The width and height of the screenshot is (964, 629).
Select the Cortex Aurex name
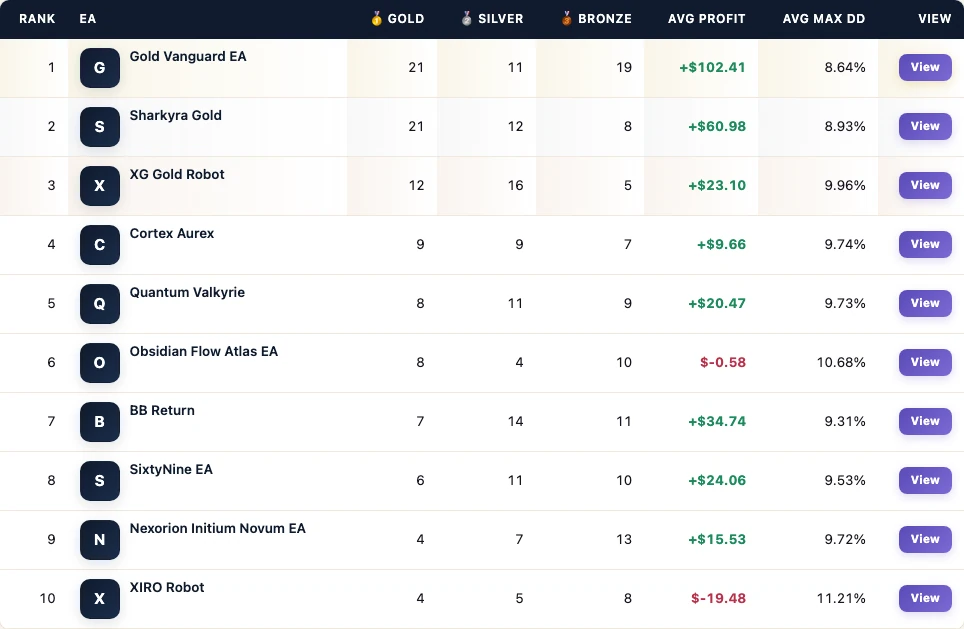[172, 234]
